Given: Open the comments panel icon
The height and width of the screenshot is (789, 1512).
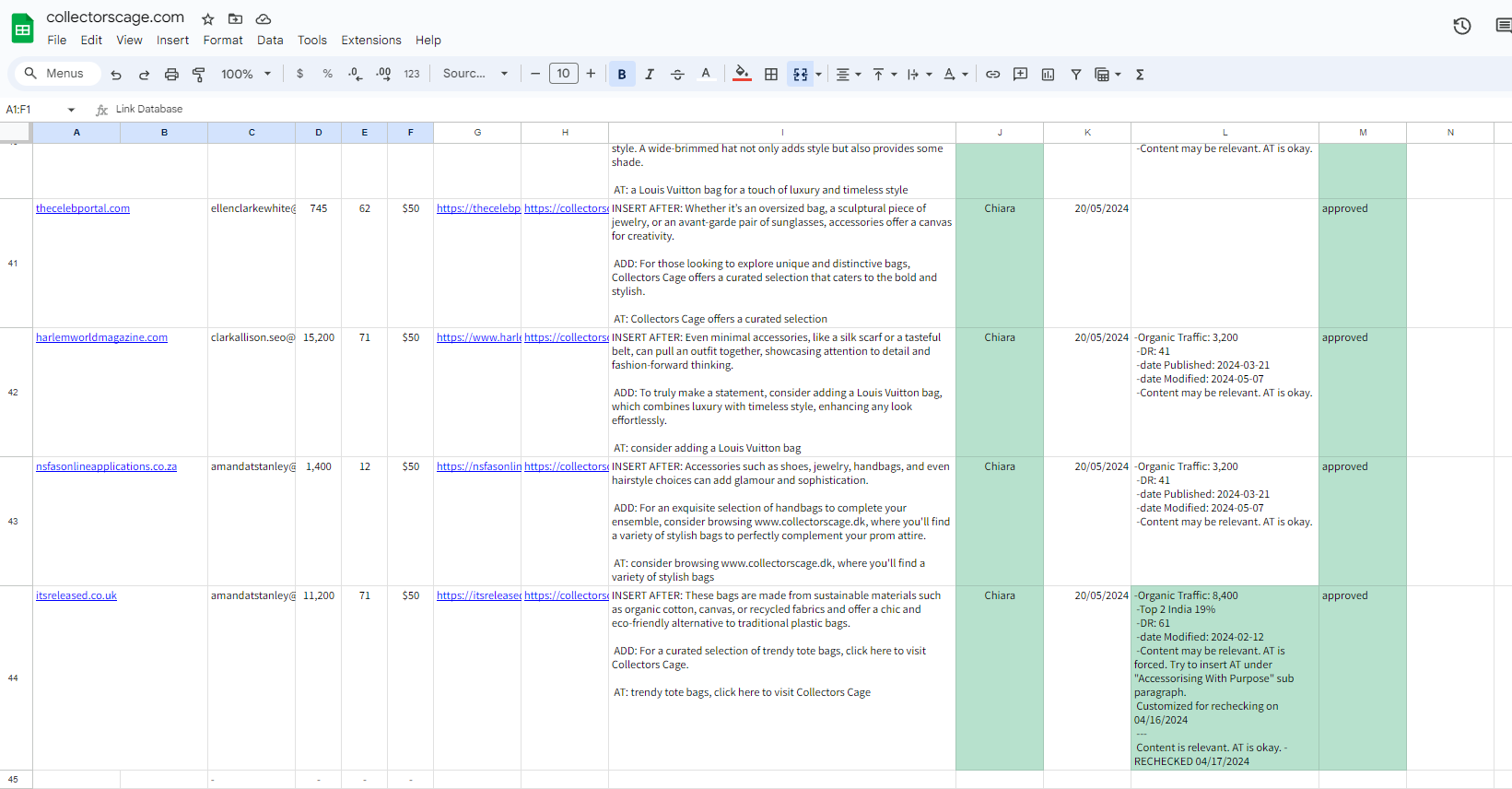Looking at the screenshot, I should coord(1504,26).
